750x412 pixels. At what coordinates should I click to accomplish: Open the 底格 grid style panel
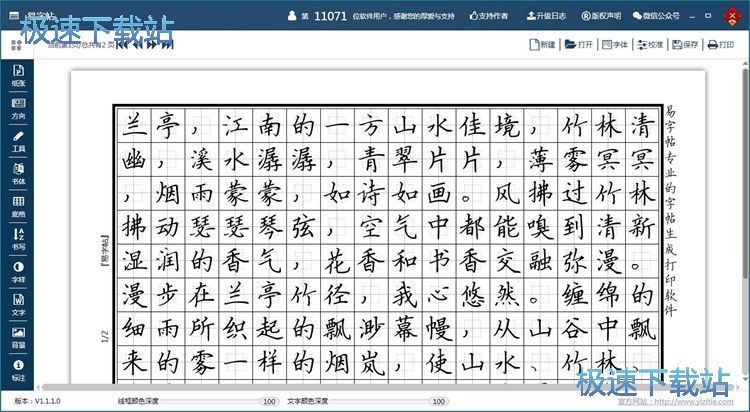[18, 206]
